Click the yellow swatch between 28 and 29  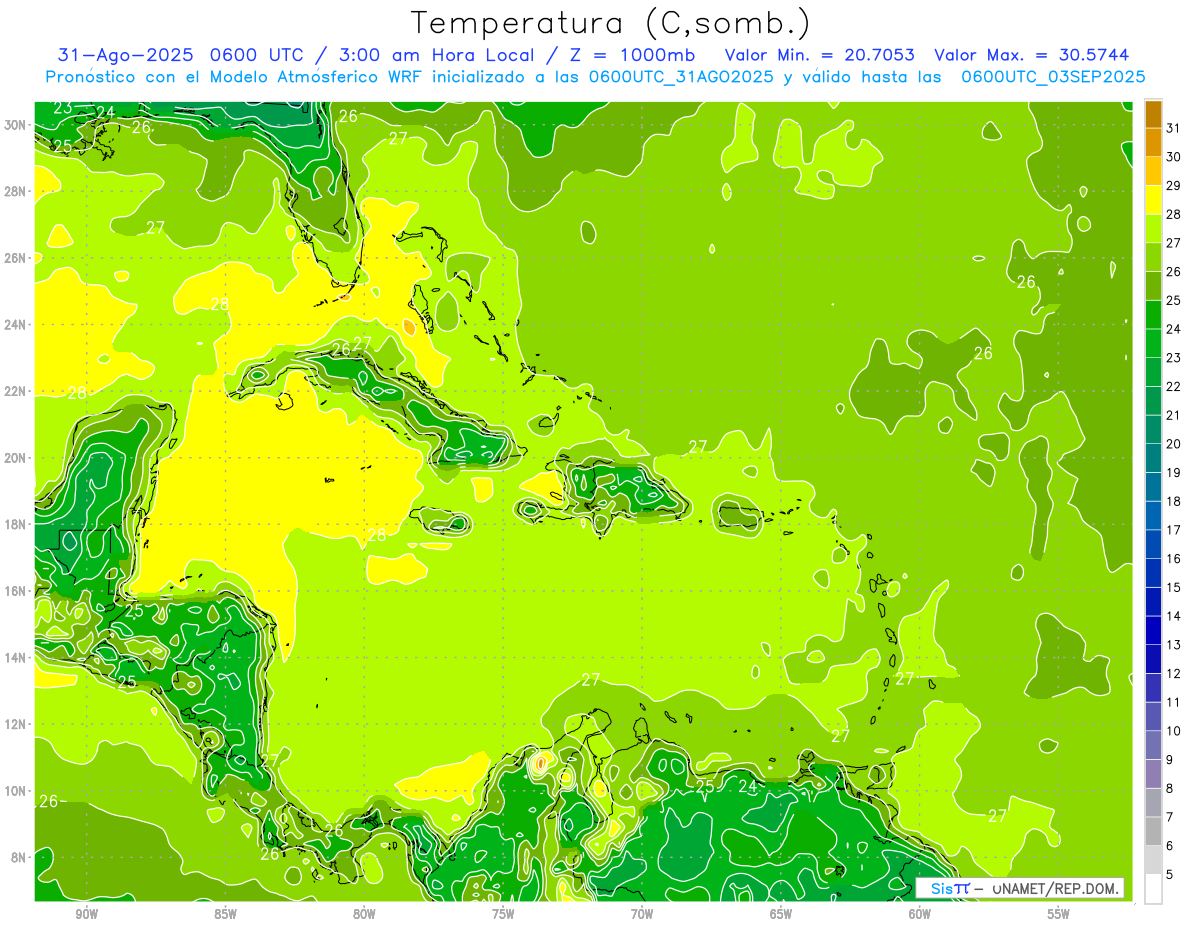pos(1153,200)
